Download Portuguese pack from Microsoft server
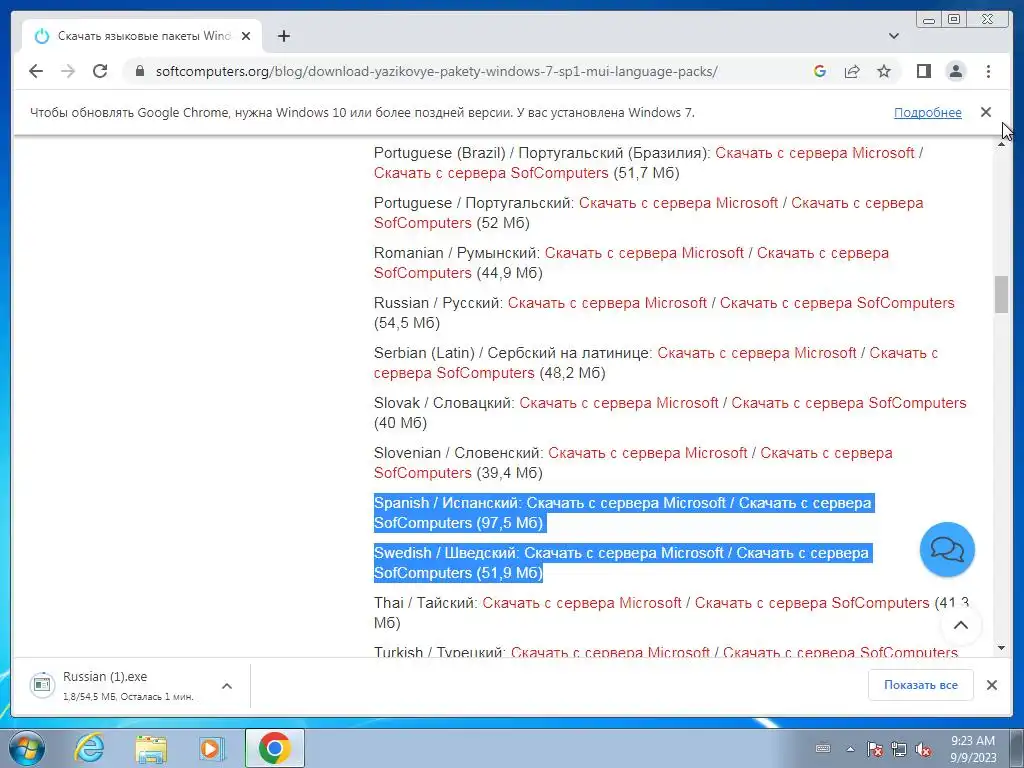Screen dimensions: 1024x768 point(678,202)
